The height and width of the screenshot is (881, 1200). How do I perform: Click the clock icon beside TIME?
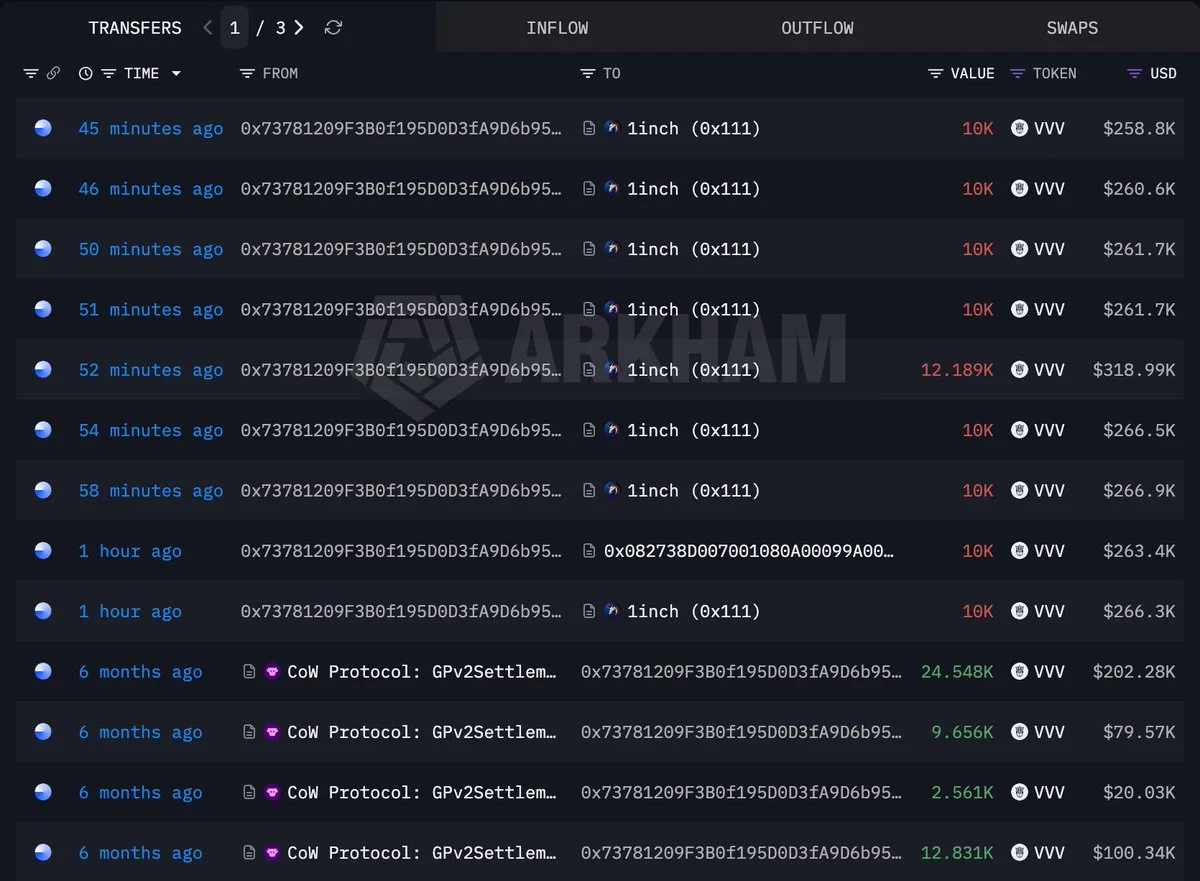point(86,73)
